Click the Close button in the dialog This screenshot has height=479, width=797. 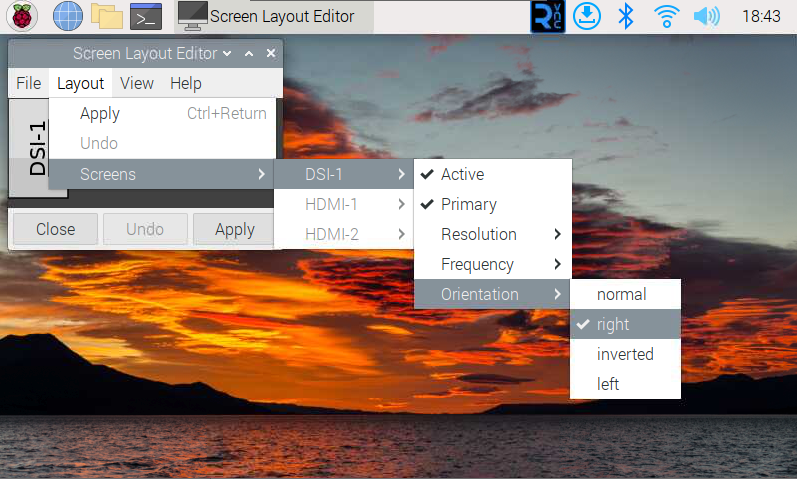coord(55,229)
